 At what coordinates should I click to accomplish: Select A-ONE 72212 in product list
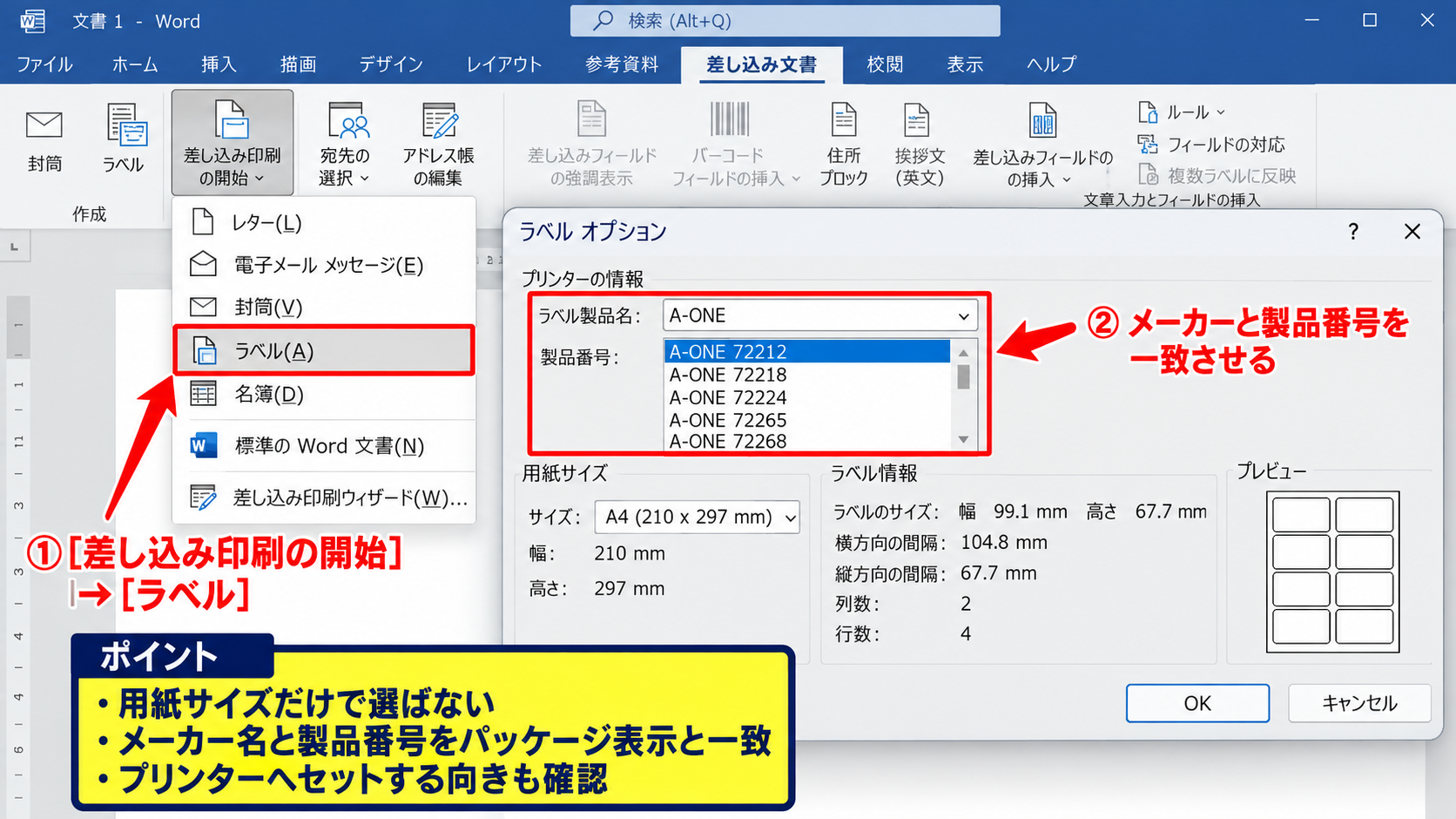coord(807,351)
